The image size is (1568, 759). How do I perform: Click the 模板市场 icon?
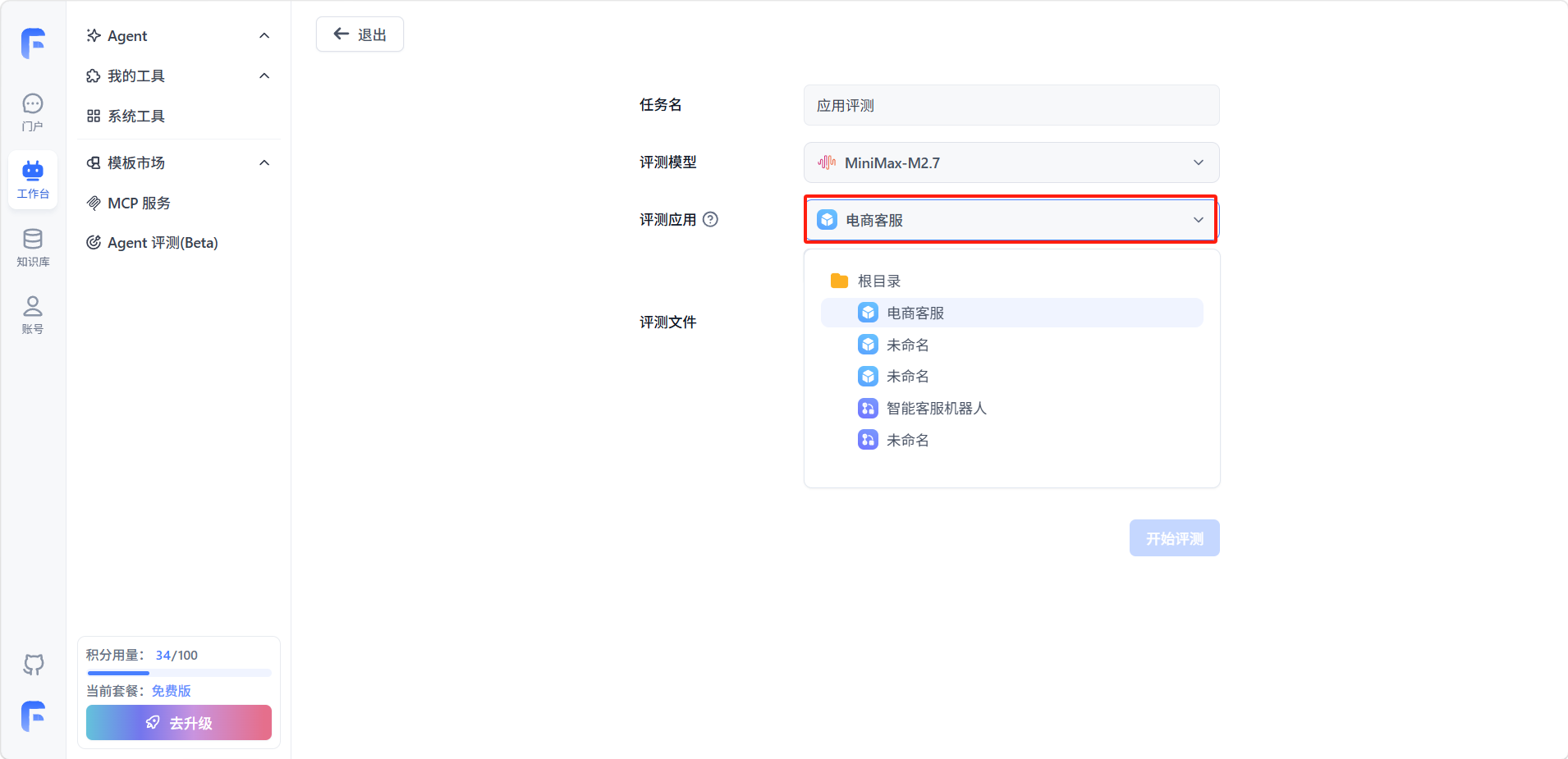pos(94,162)
